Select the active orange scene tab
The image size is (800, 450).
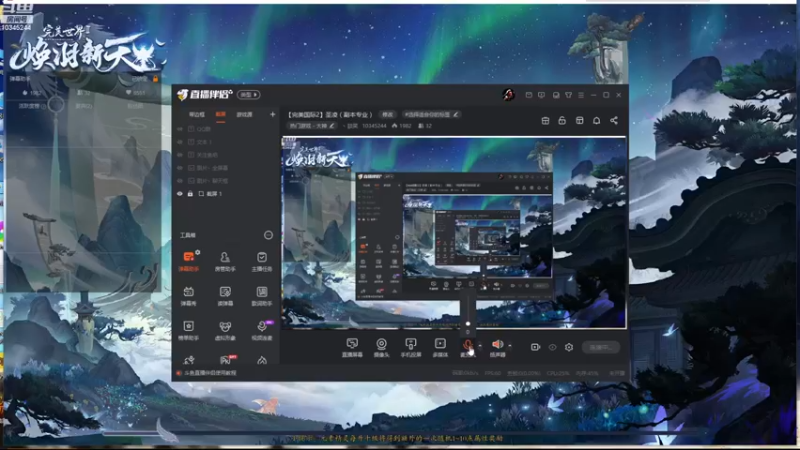[x=220, y=114]
